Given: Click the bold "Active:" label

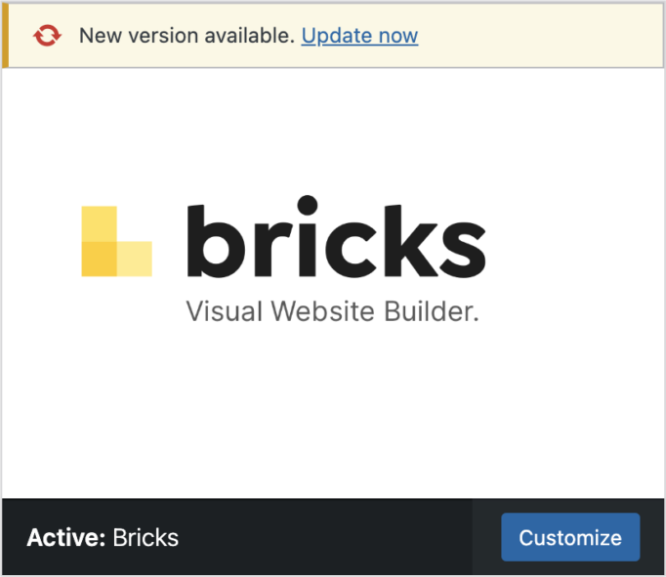Looking at the screenshot, I should click(x=66, y=538).
